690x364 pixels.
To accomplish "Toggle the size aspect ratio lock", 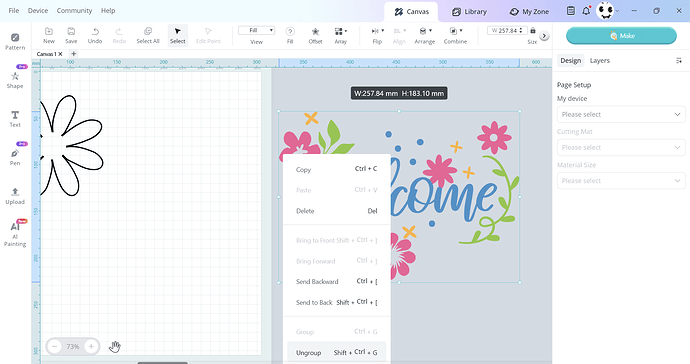I will coord(533,30).
